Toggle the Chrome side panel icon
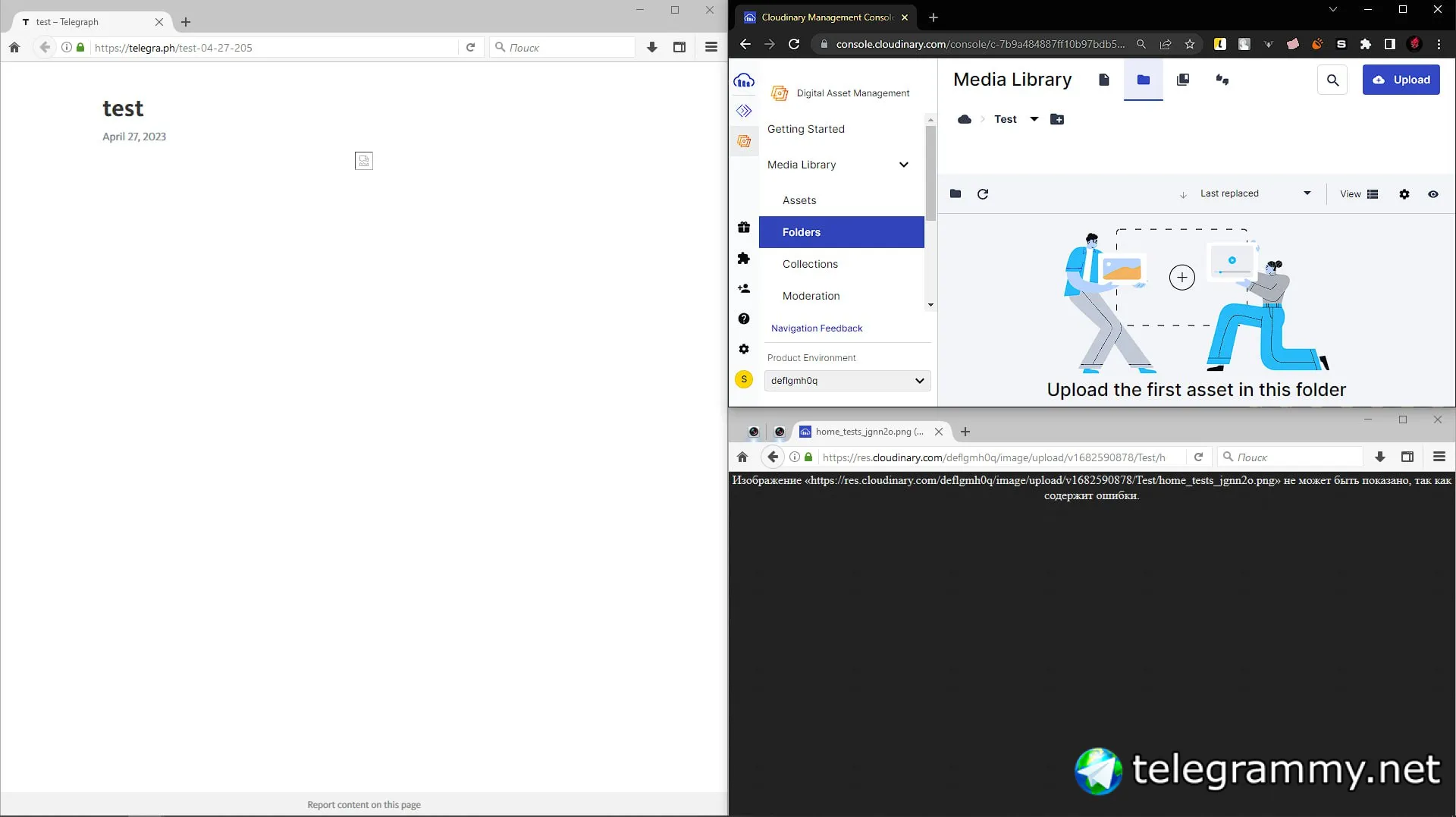This screenshot has width=1456, height=817. [1390, 44]
